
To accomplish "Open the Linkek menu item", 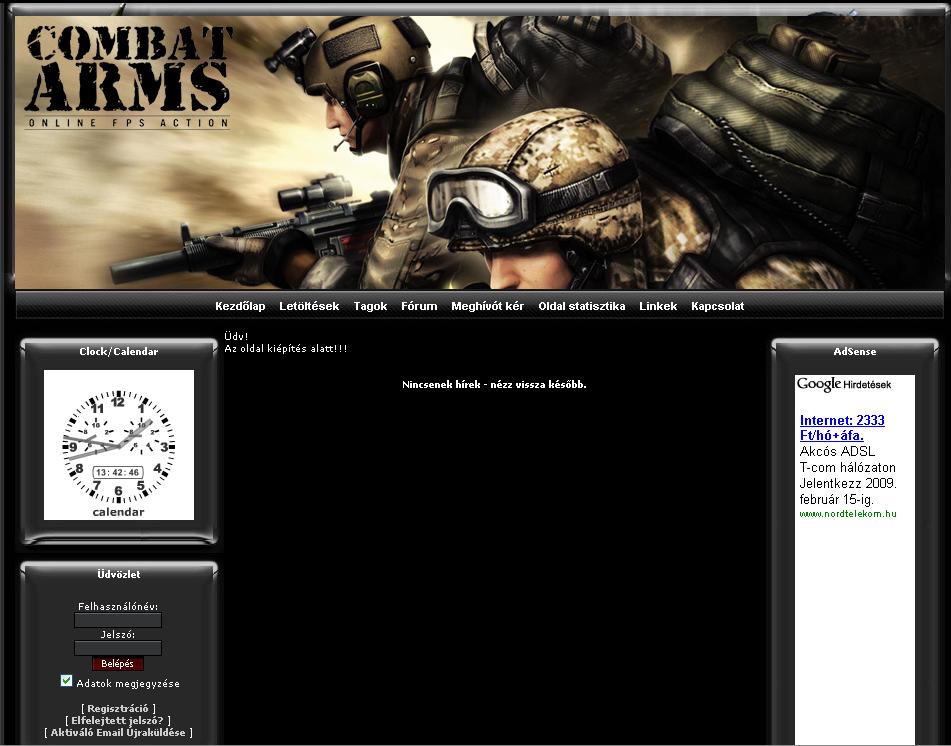I will pos(658,306).
